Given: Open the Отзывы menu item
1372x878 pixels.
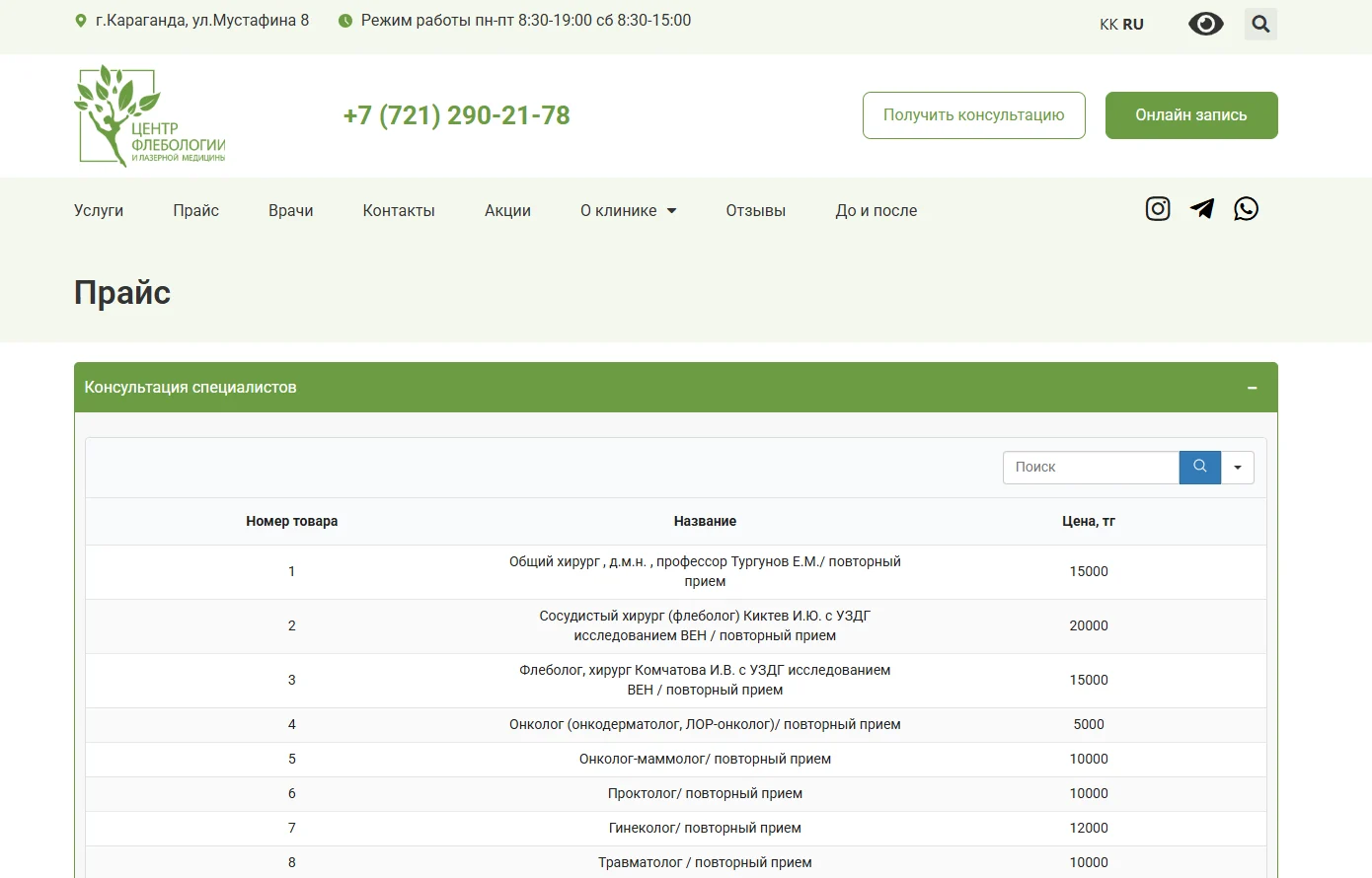Looking at the screenshot, I should click(x=756, y=211).
